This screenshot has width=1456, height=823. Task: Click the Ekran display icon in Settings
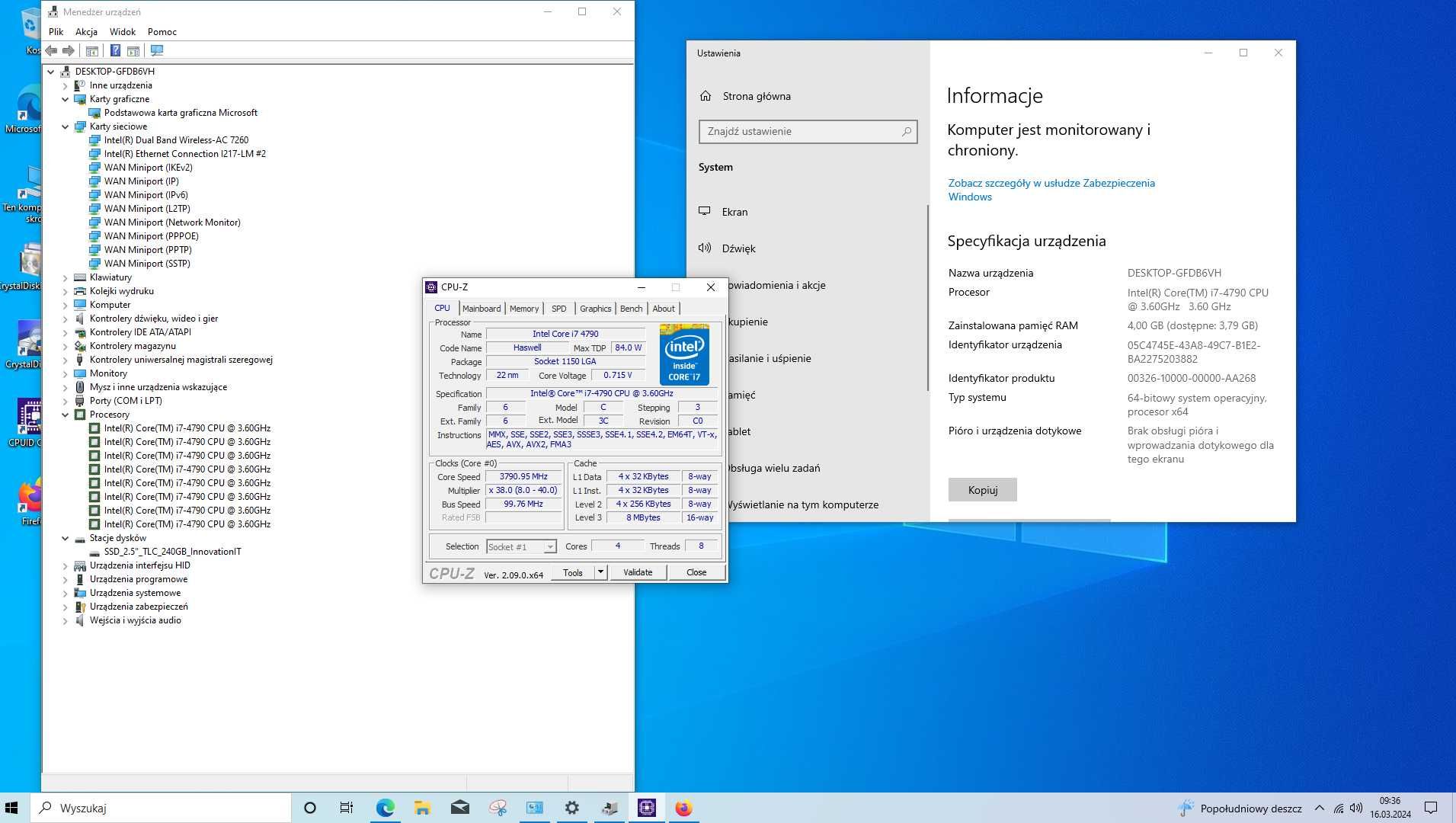[705, 212]
